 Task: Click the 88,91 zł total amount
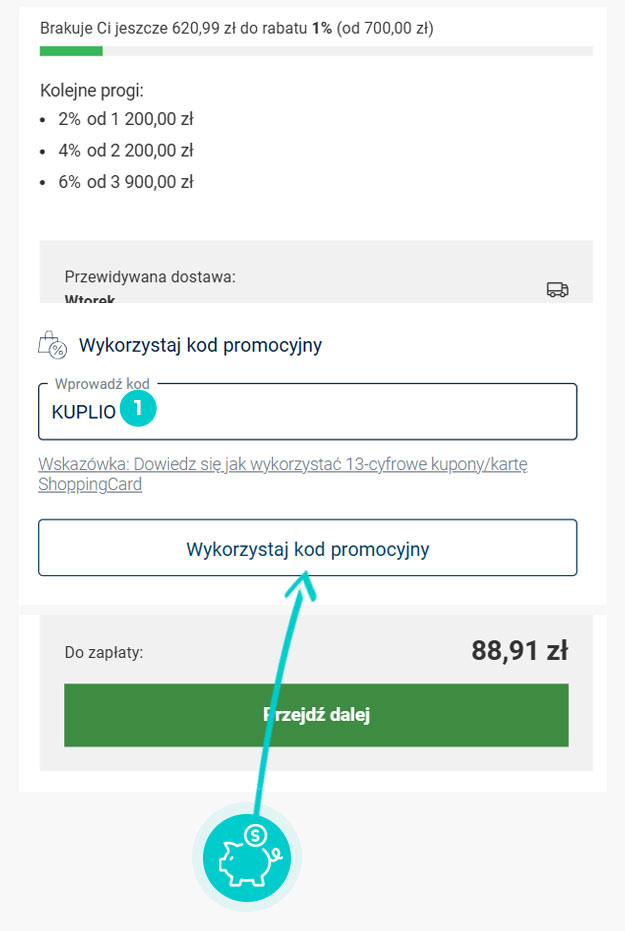(519, 652)
